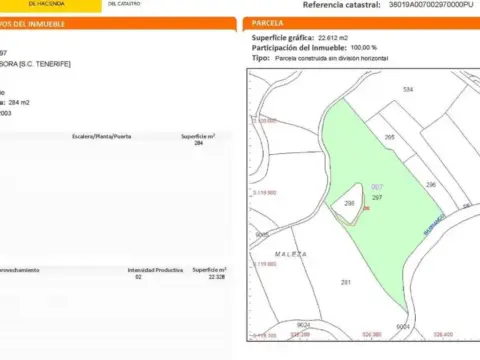The width and height of the screenshot is (480, 360).
Task: Click the intensidad productiva value 02
Action: 138,277
